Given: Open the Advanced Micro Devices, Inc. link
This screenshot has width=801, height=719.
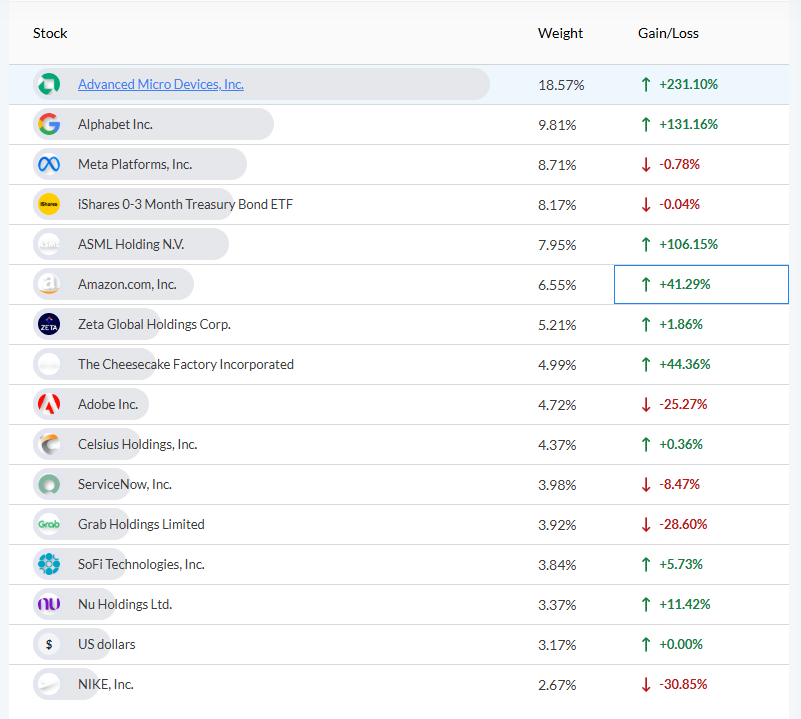Looking at the screenshot, I should [160, 84].
